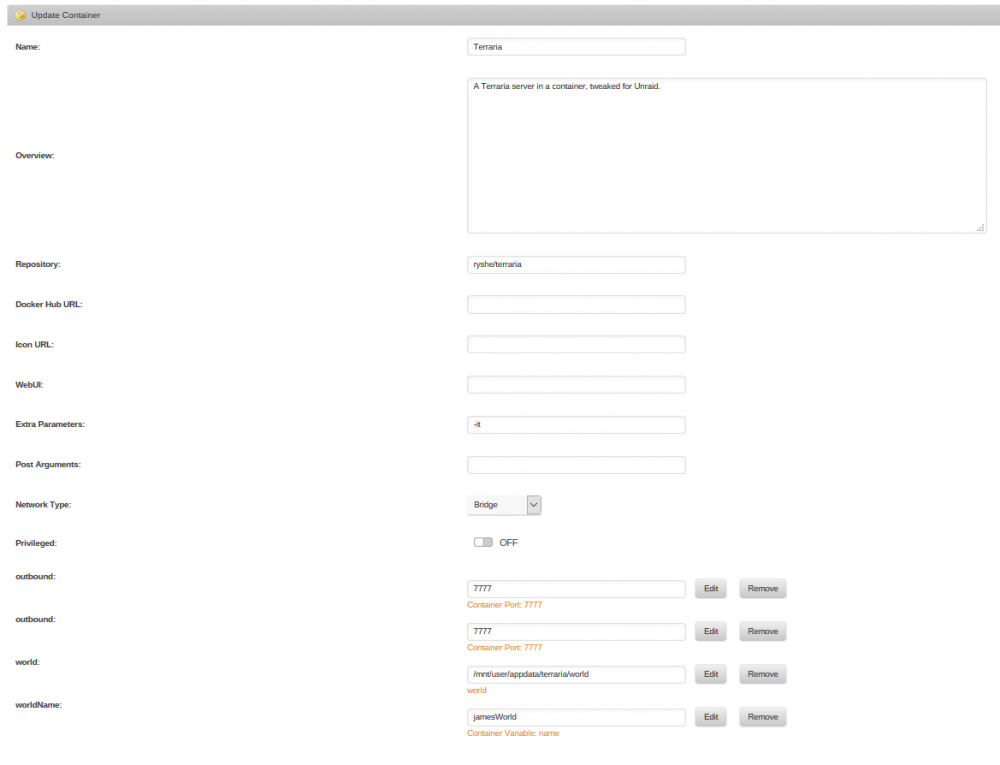Click the empty WebUI field
Screen dimensions: 1000x765
point(576,384)
